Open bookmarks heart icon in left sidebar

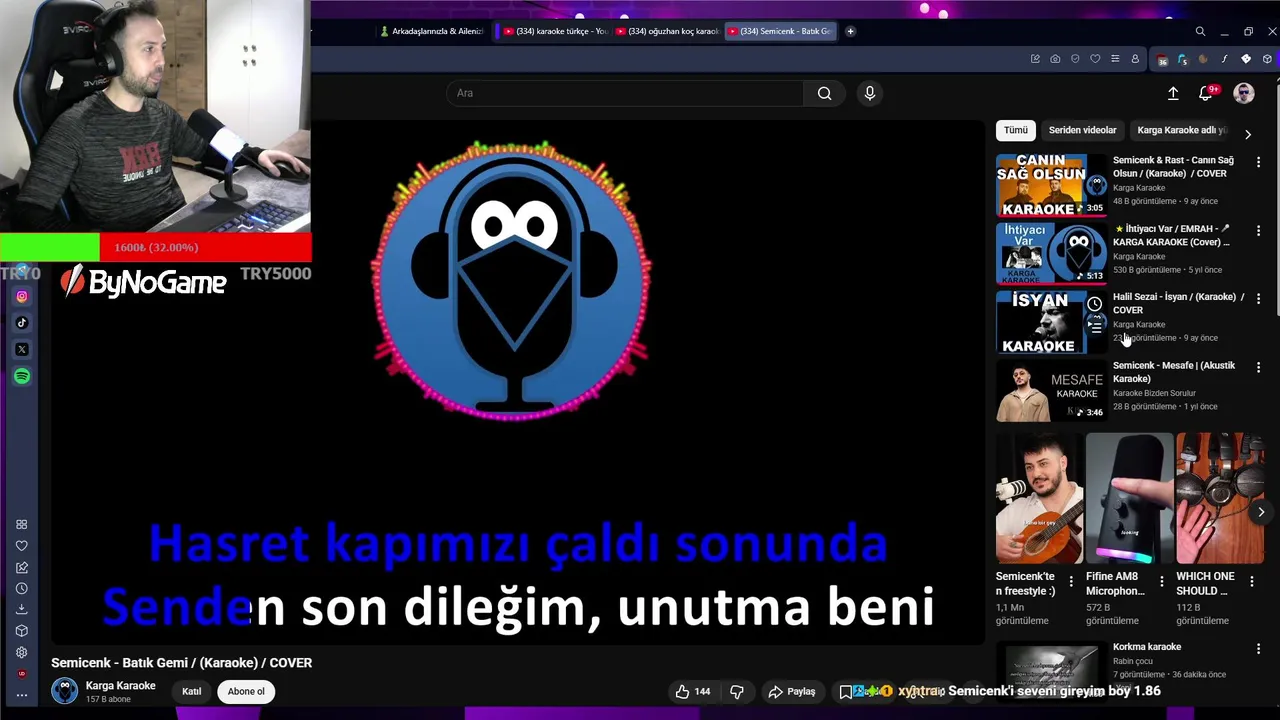tap(22, 546)
